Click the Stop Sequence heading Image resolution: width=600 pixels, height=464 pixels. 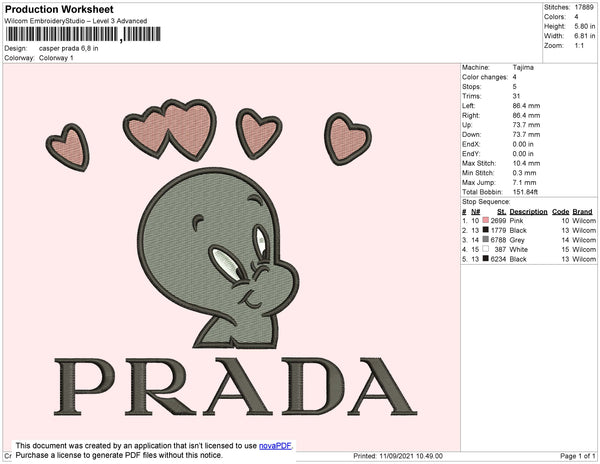(x=486, y=202)
